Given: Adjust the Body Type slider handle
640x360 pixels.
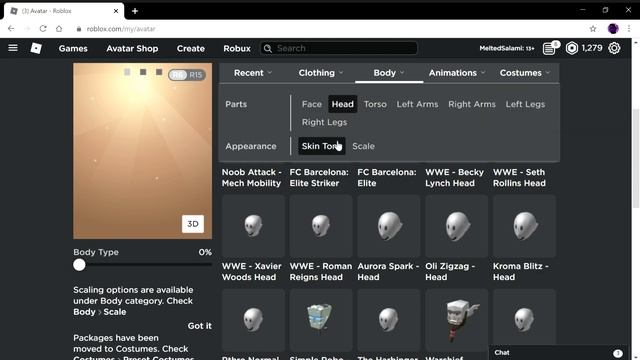Looking at the screenshot, I should pos(79,265).
